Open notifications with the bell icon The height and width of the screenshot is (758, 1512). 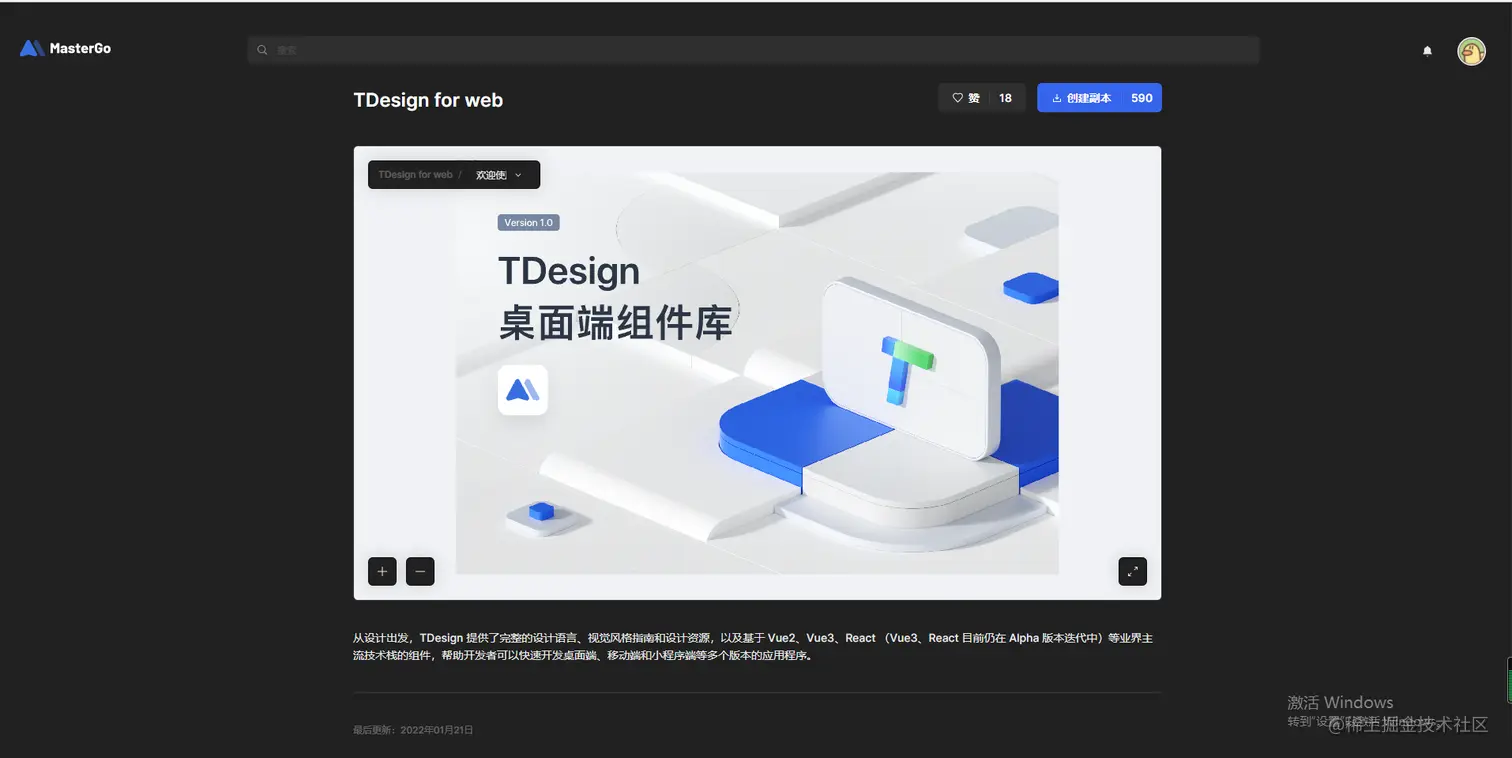[x=1427, y=51]
